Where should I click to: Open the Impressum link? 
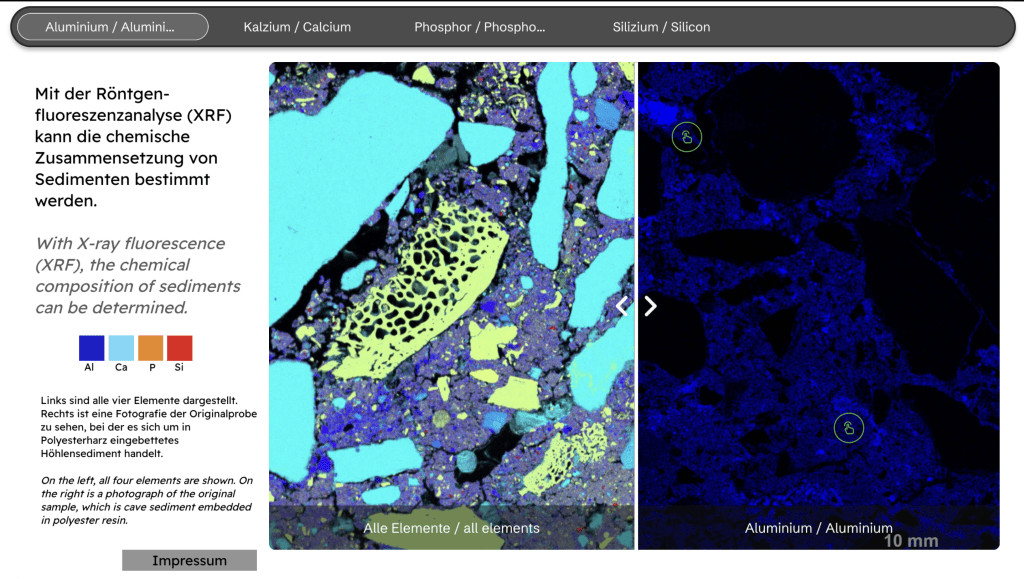point(189,561)
